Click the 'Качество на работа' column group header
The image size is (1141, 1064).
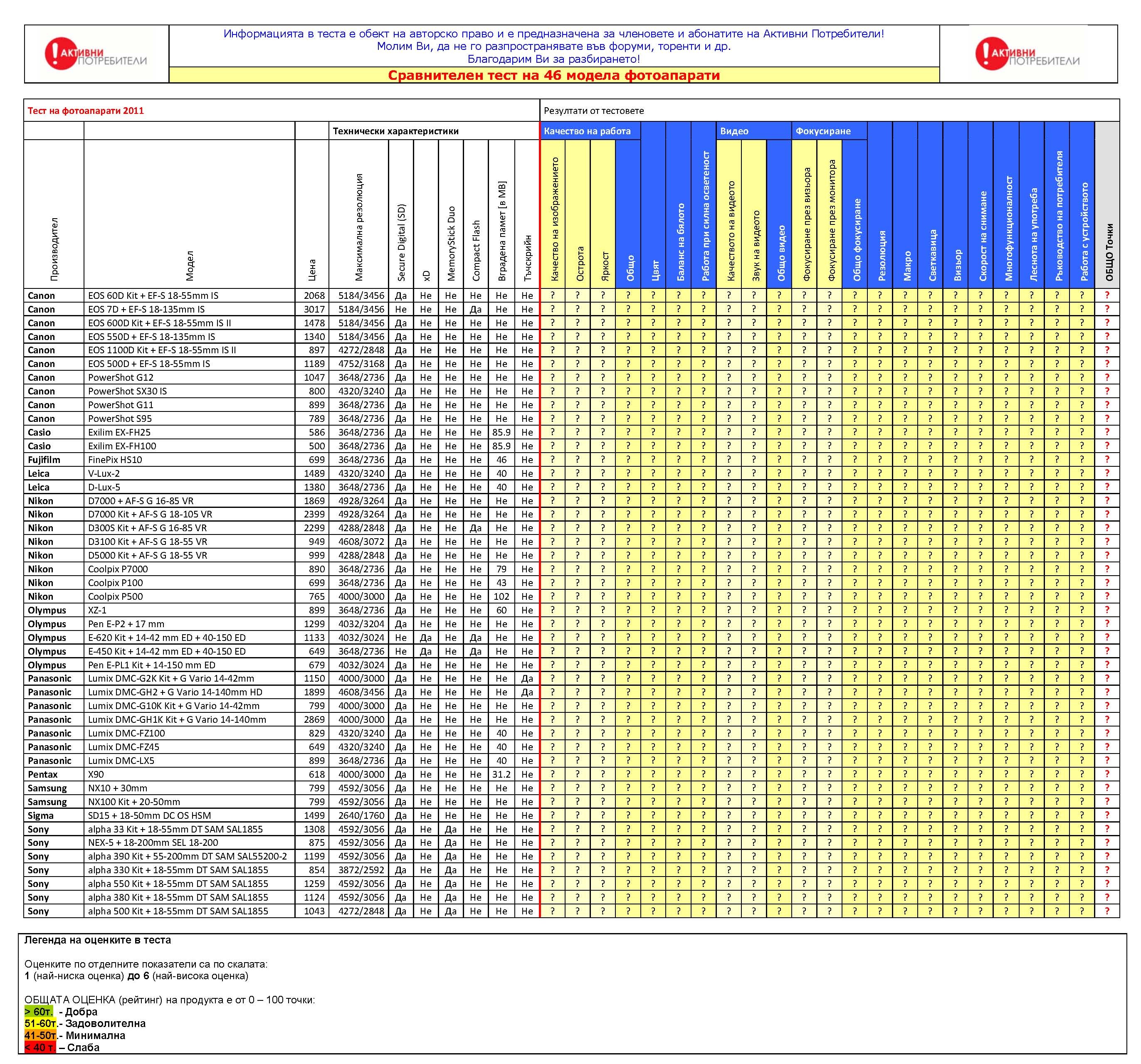(x=587, y=131)
